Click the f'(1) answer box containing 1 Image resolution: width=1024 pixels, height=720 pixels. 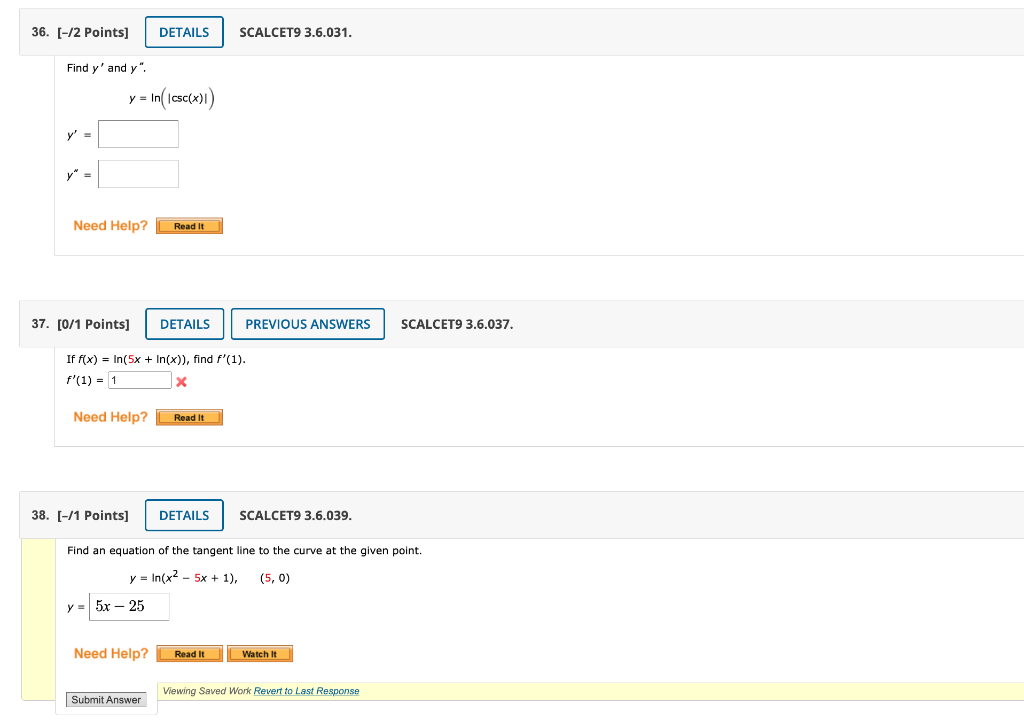[140, 379]
